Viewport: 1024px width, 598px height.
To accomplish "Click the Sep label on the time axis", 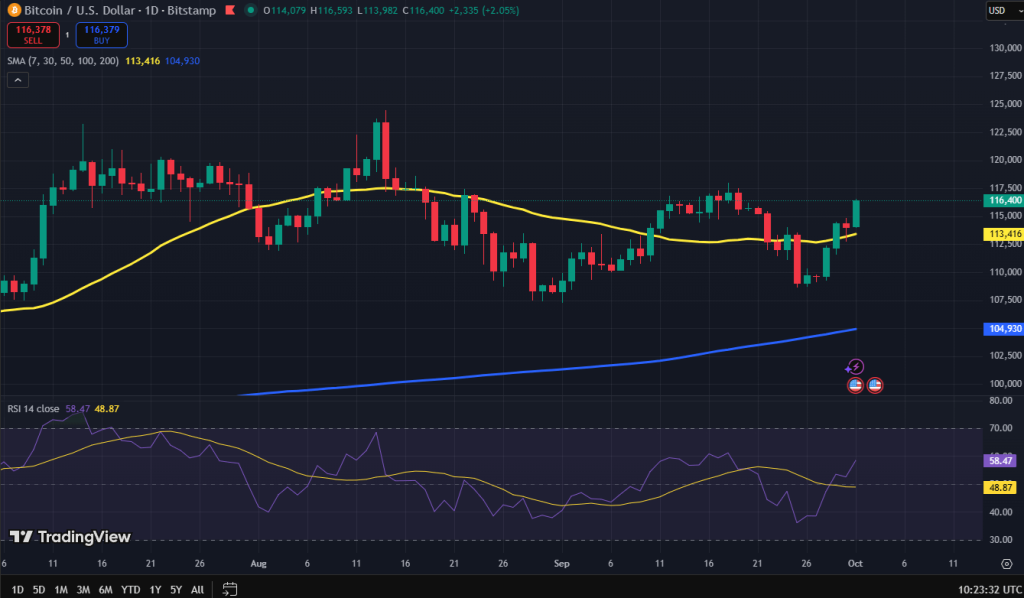I will 562,563.
